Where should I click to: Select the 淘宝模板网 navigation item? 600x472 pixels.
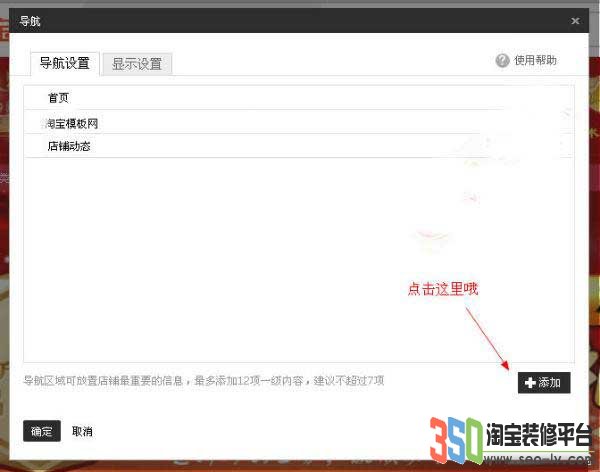coord(72,123)
